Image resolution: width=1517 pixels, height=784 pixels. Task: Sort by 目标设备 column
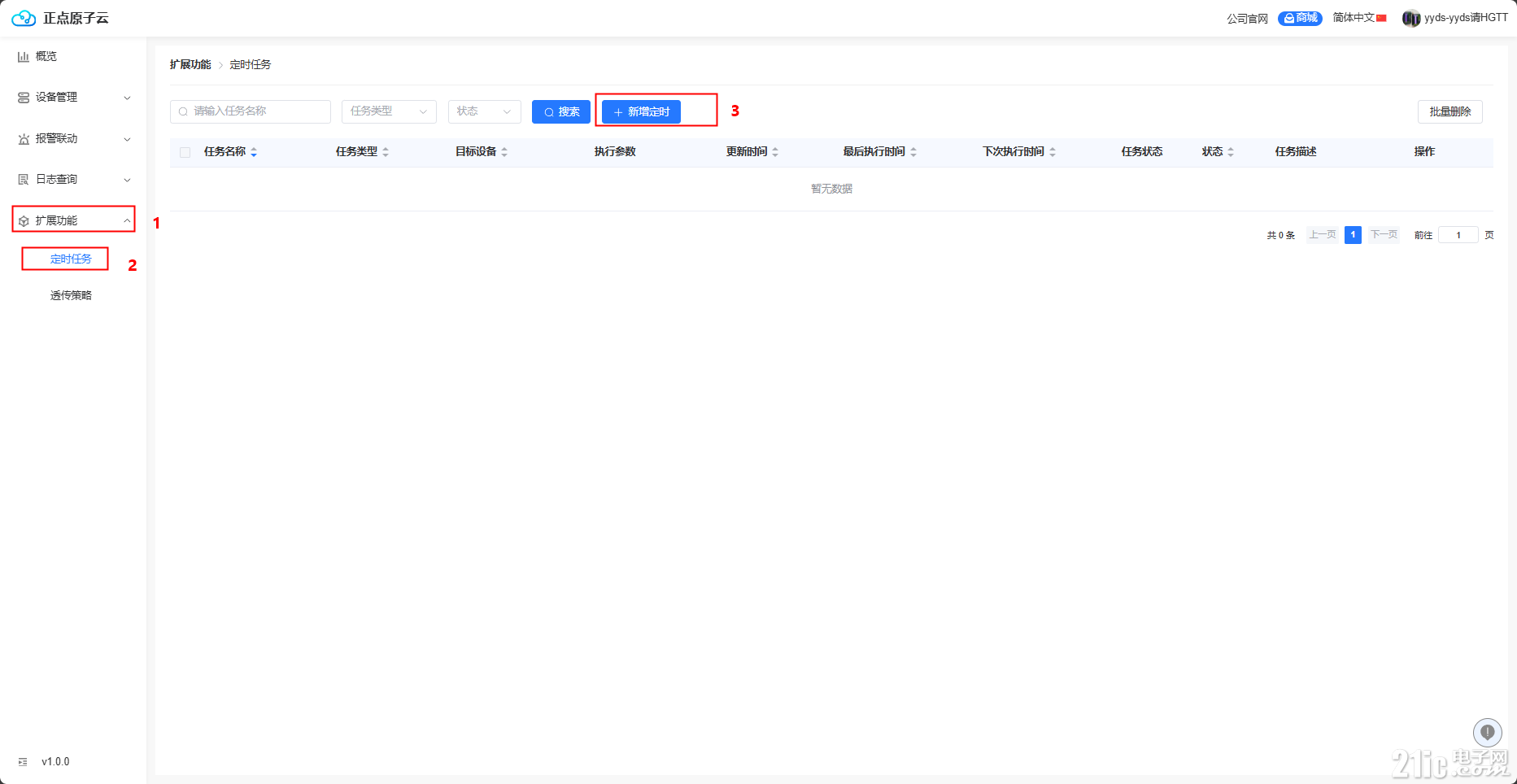504,152
